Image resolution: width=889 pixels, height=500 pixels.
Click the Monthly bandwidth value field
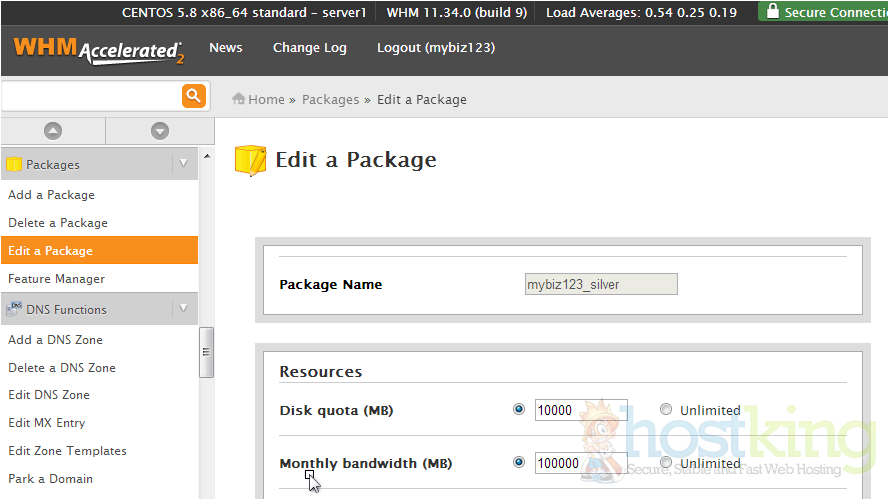pos(580,463)
